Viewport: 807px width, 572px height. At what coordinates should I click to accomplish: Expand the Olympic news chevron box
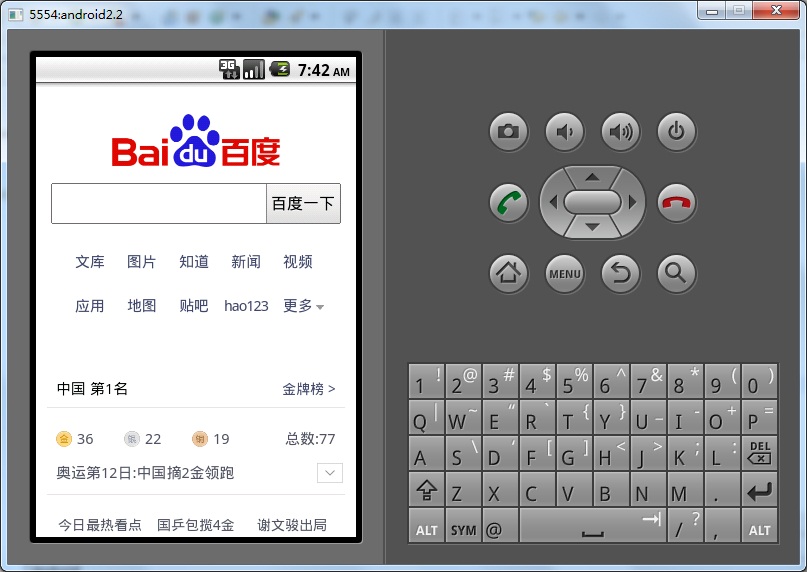pyautogui.click(x=330, y=473)
